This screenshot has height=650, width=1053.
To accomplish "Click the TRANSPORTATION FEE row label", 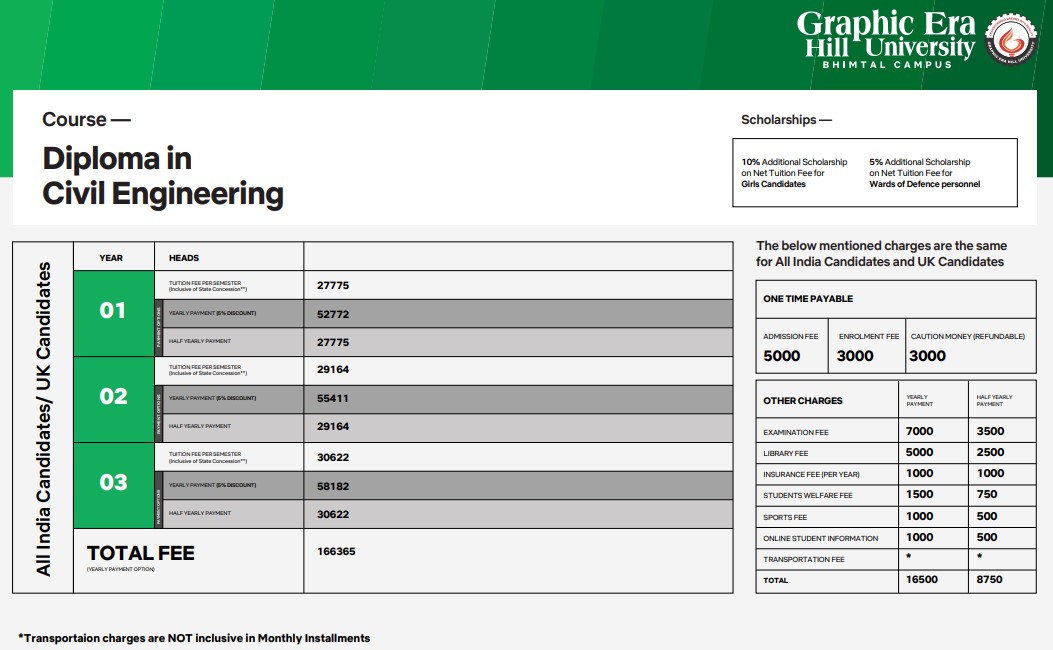I will (804, 559).
